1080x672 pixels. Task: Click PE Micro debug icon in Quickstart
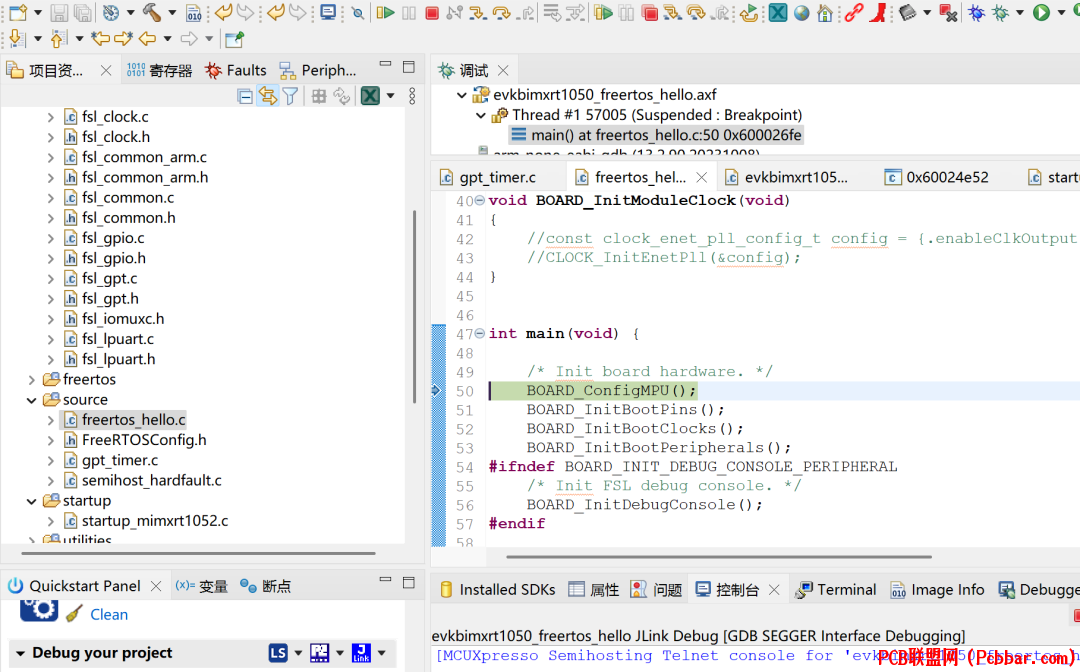coord(320,653)
